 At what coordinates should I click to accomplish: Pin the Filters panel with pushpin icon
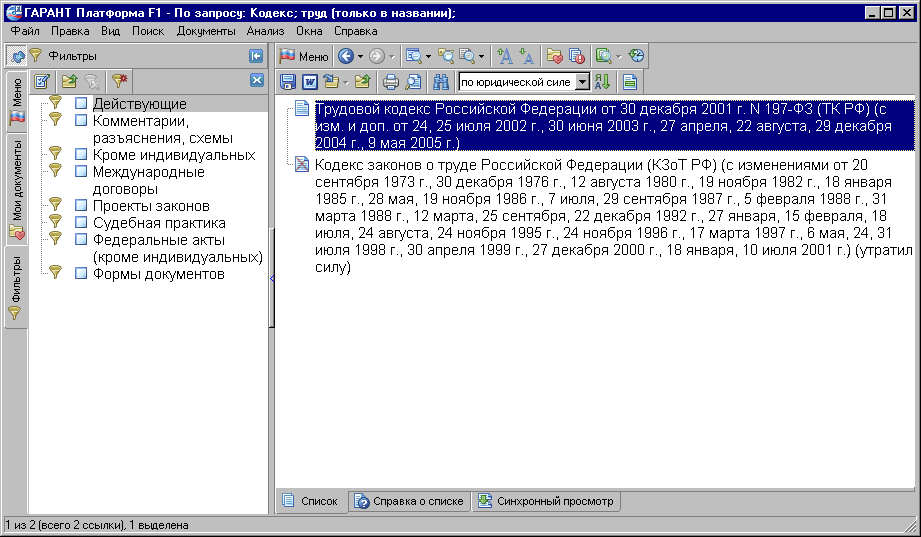coord(16,56)
